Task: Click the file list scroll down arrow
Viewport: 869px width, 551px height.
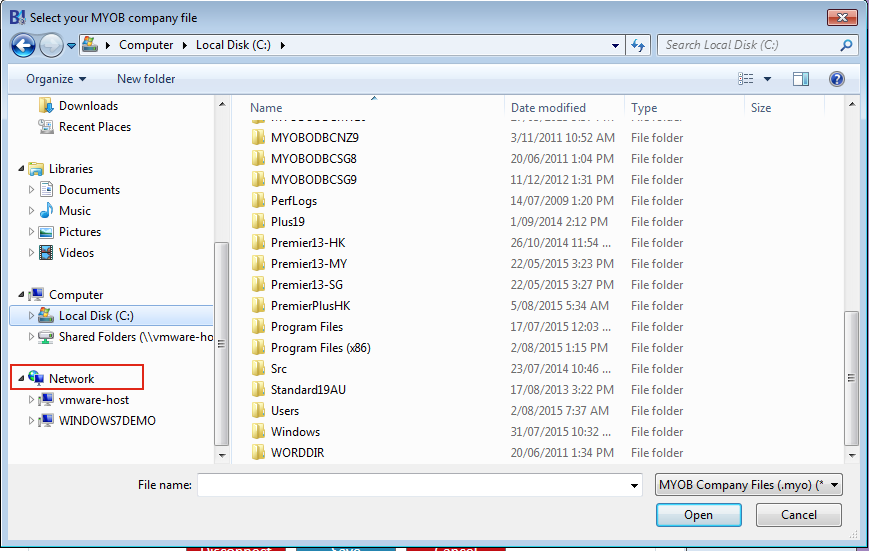Action: pyautogui.click(x=852, y=456)
